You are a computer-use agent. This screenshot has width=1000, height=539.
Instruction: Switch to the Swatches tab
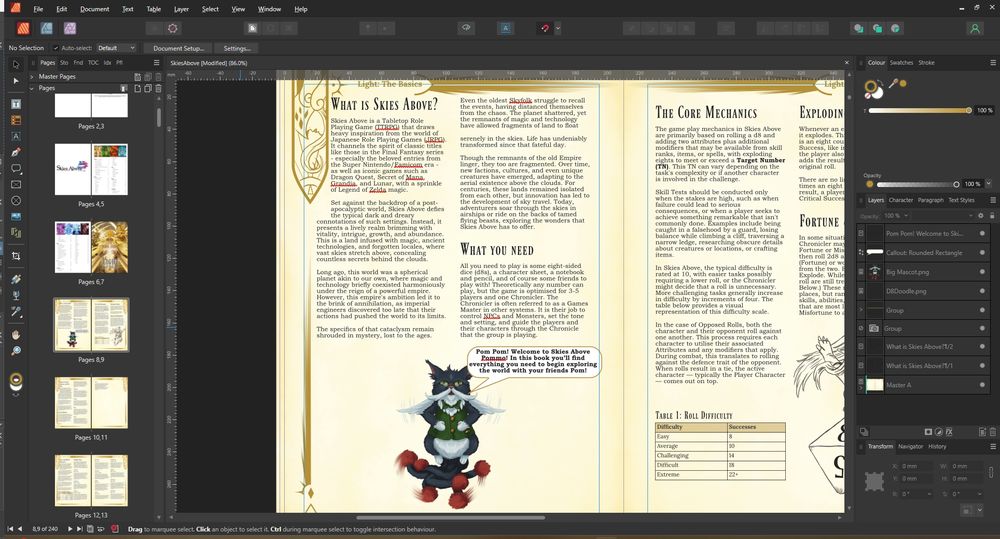[x=901, y=63]
